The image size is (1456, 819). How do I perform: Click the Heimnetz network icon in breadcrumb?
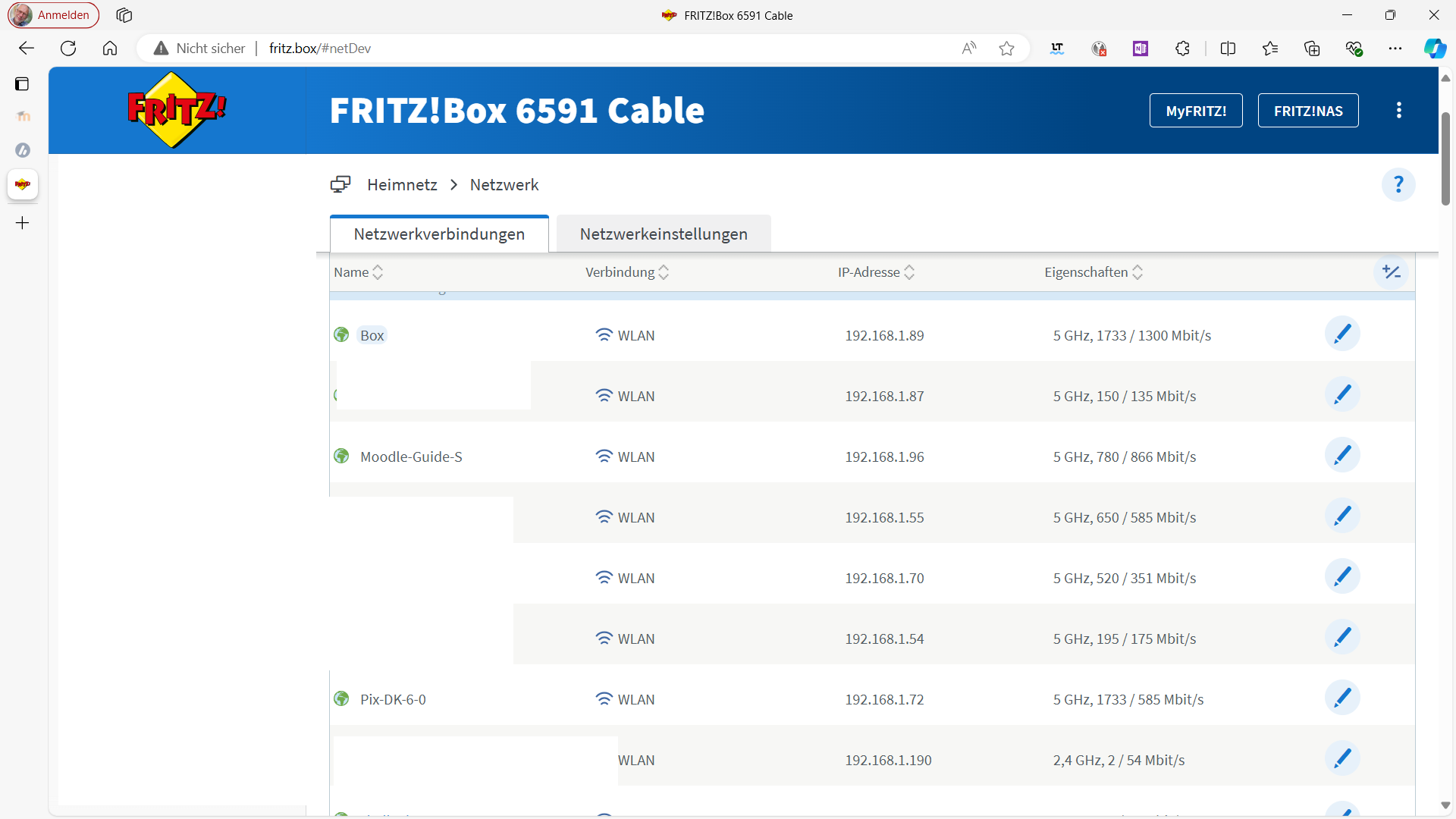coord(340,184)
